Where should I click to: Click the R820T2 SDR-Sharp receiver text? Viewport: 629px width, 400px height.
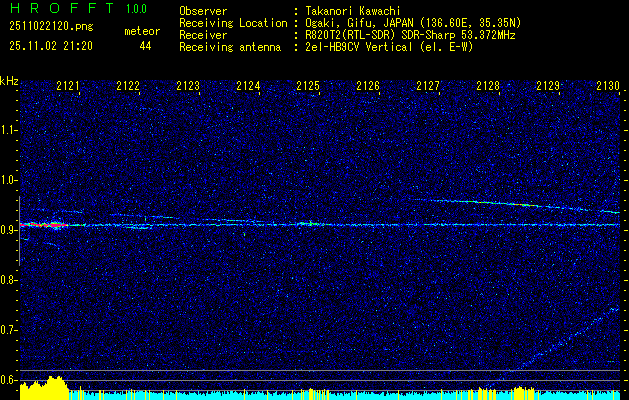(x=406, y=34)
